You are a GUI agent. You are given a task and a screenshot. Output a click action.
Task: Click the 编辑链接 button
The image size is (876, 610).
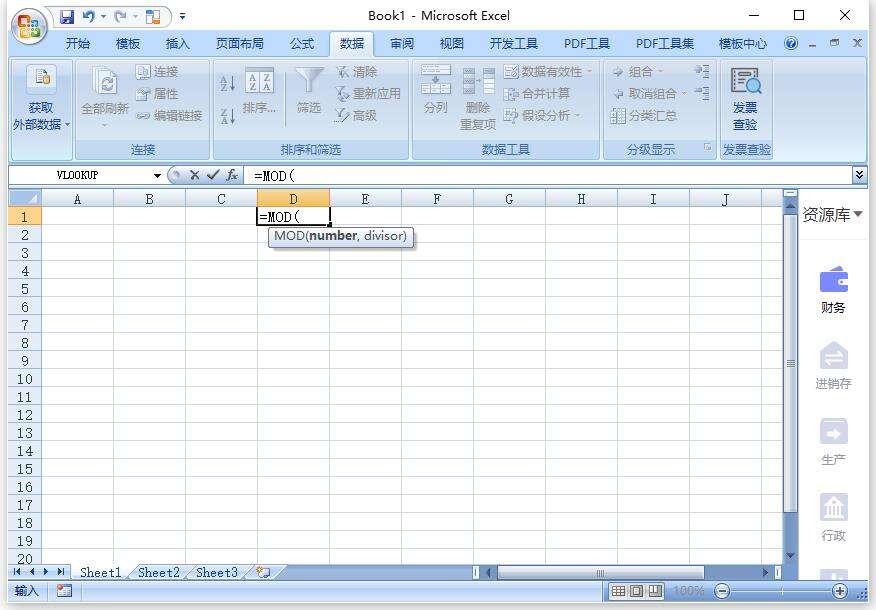(169, 116)
